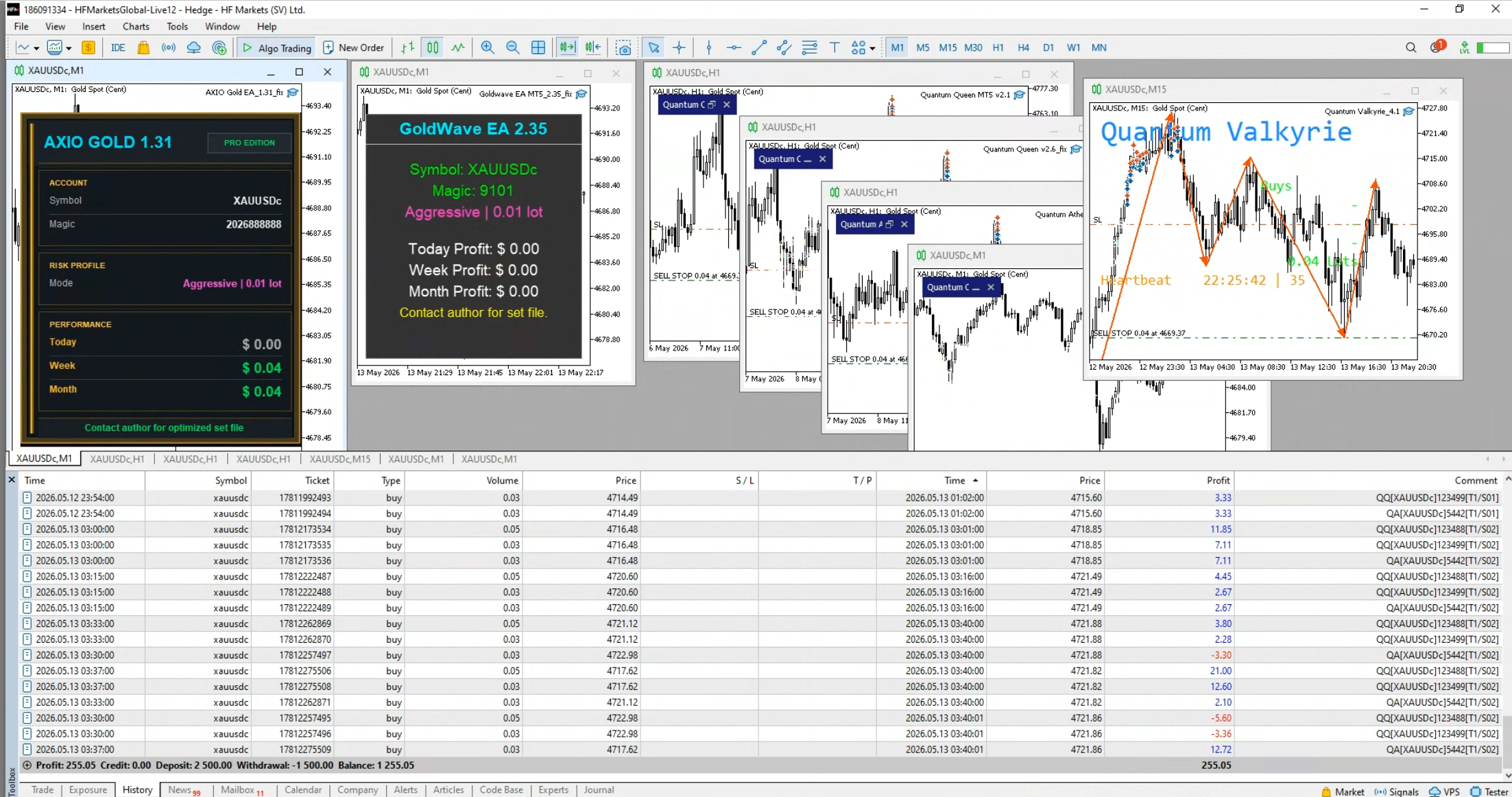Viewport: 1512px width, 797px height.
Task: Select the M15 timeframe
Action: click(948, 47)
